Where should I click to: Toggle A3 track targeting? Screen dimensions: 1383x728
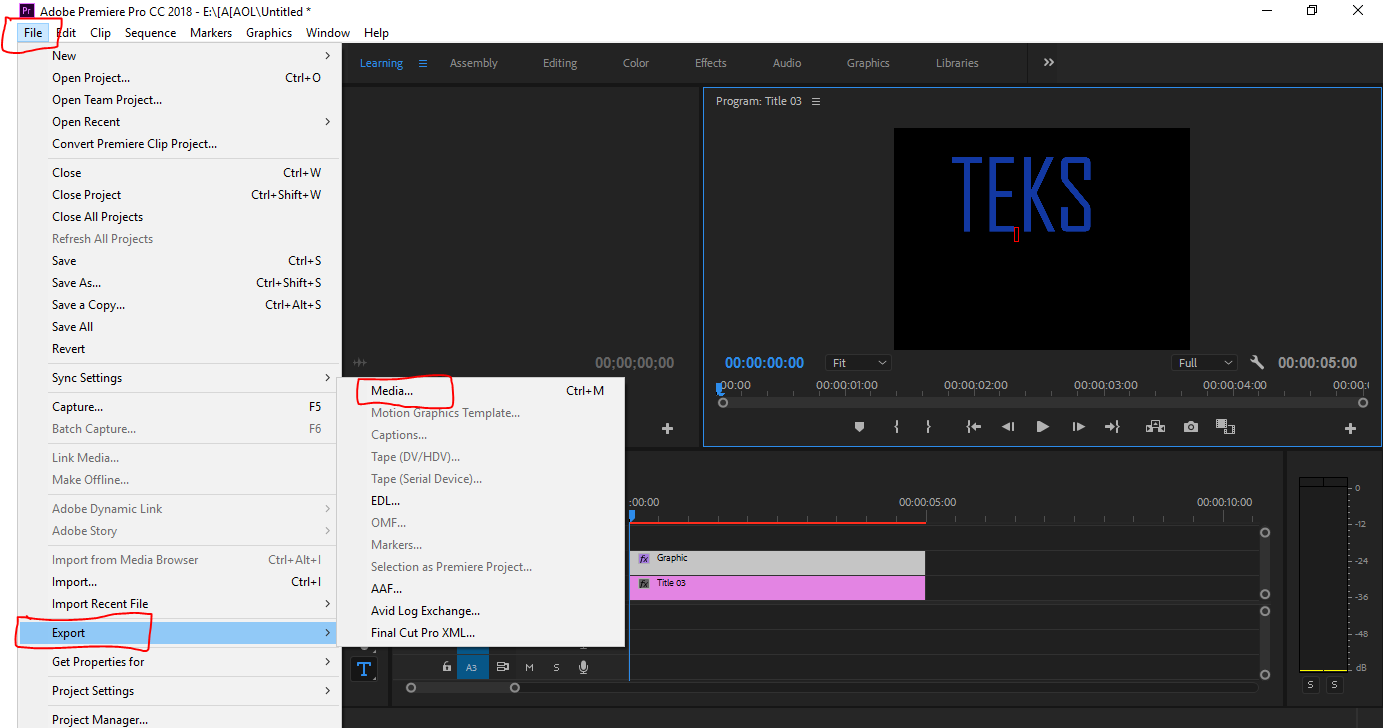[472, 667]
